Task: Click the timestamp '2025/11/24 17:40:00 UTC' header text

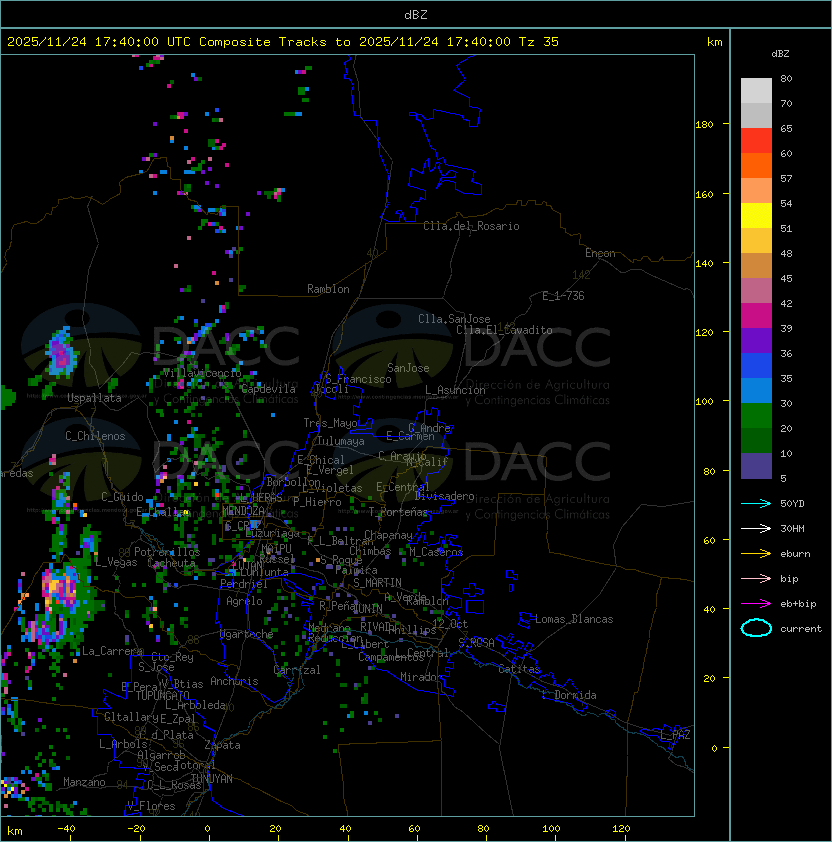Action: pyautogui.click(x=99, y=42)
